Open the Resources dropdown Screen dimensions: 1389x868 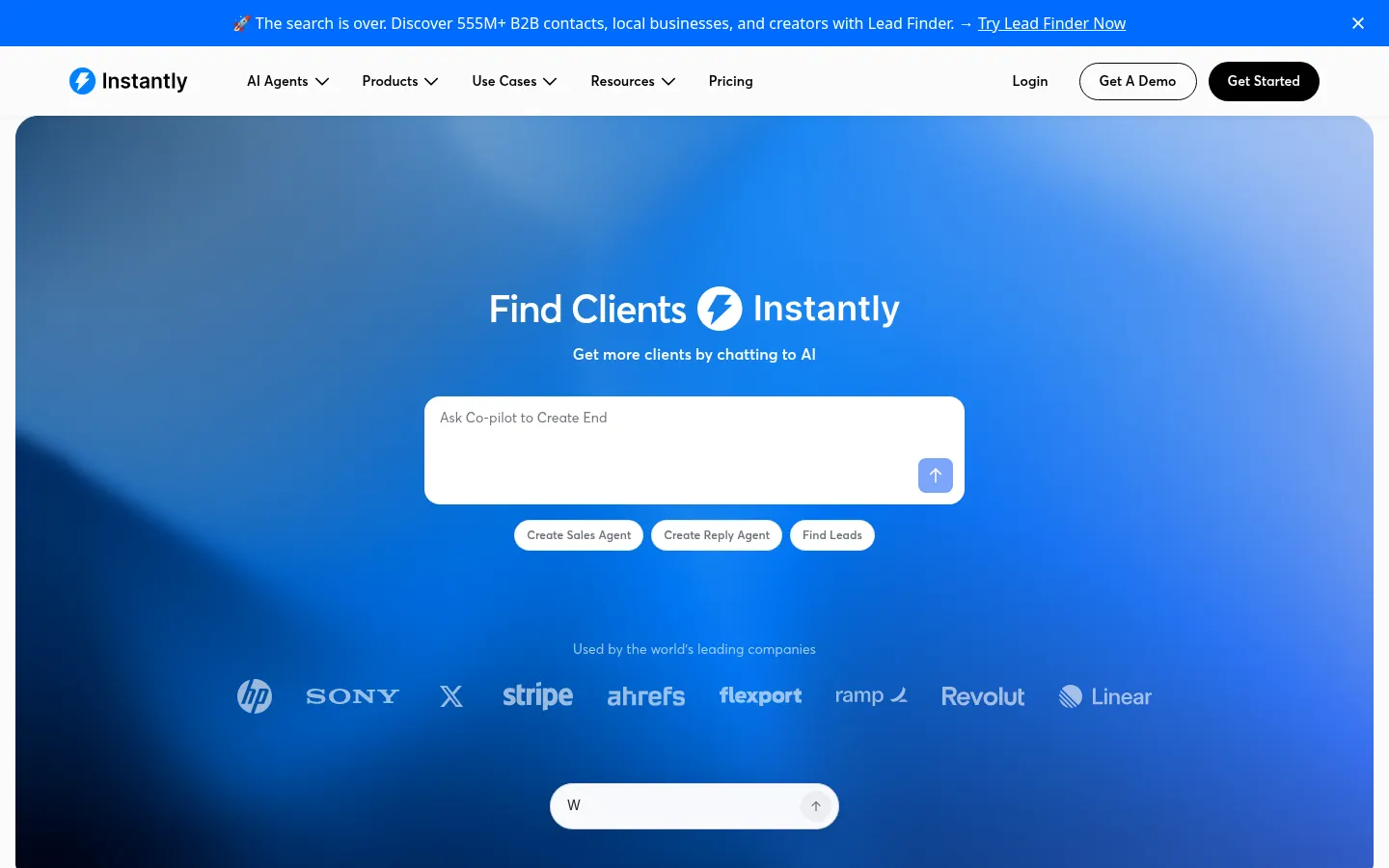tap(633, 81)
